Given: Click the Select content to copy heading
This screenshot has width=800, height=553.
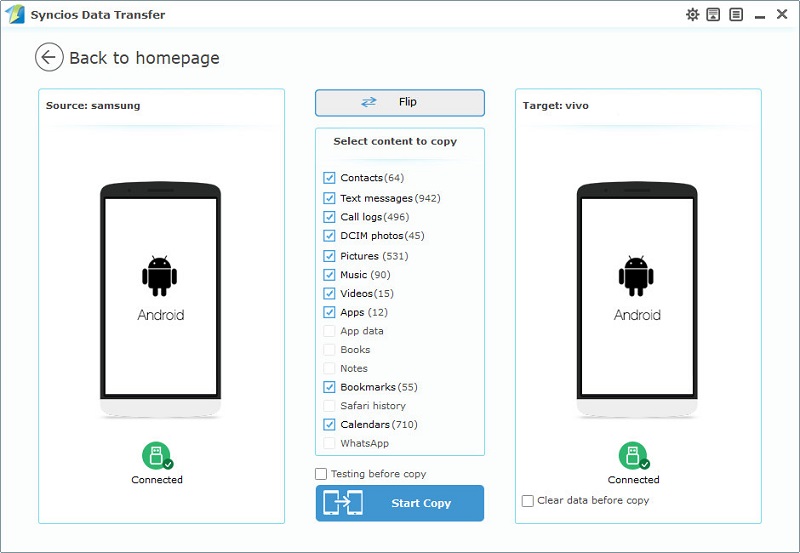Looking at the screenshot, I should 395,141.
